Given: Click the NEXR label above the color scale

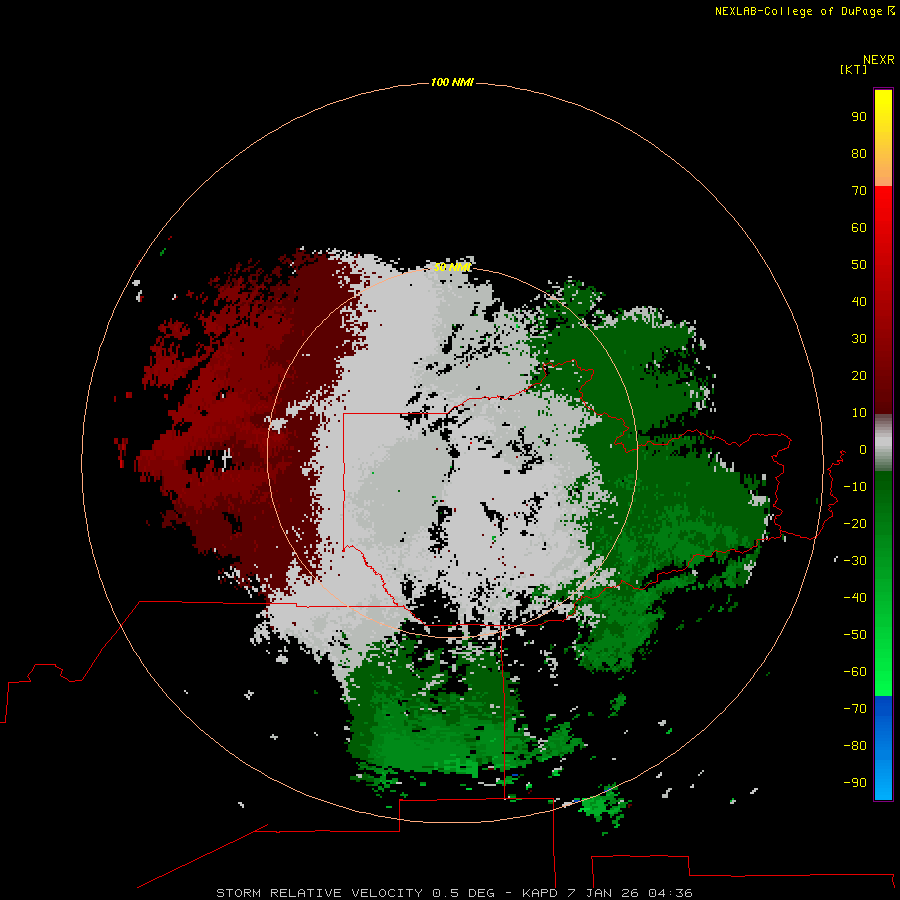Looking at the screenshot, I should [x=879, y=60].
